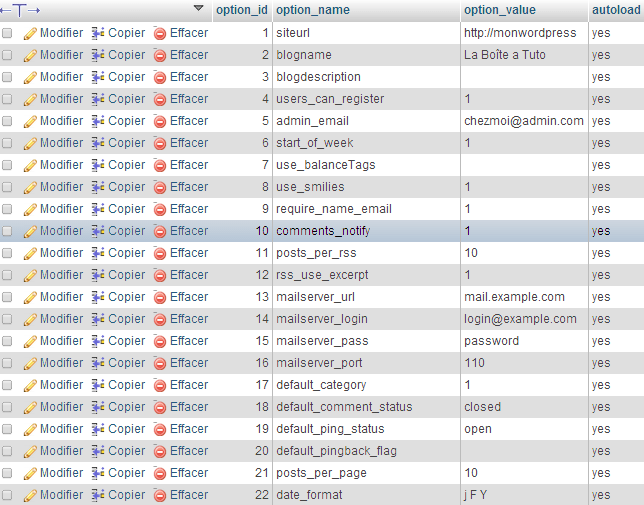Image resolution: width=644 pixels, height=505 pixels.
Task: Click the pencil edit icon for comments_notify row
Action: 30,231
